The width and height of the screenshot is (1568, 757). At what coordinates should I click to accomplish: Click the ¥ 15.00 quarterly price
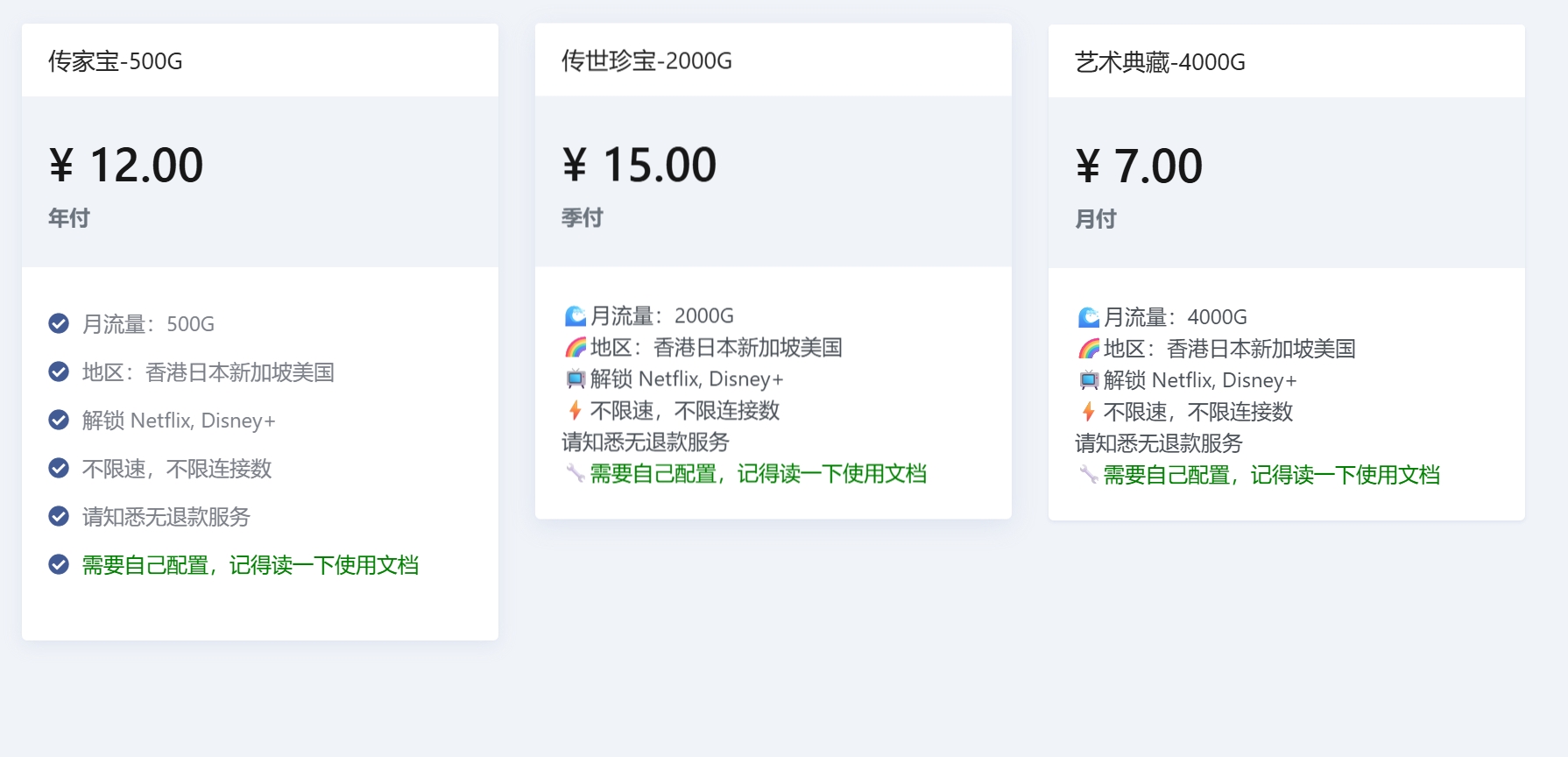click(x=639, y=165)
